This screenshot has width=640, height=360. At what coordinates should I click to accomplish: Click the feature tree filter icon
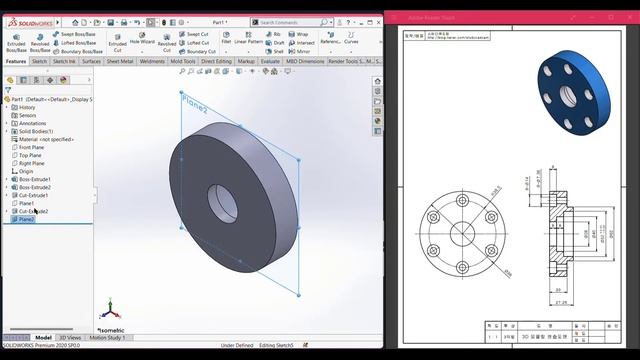pyautogui.click(x=8, y=90)
